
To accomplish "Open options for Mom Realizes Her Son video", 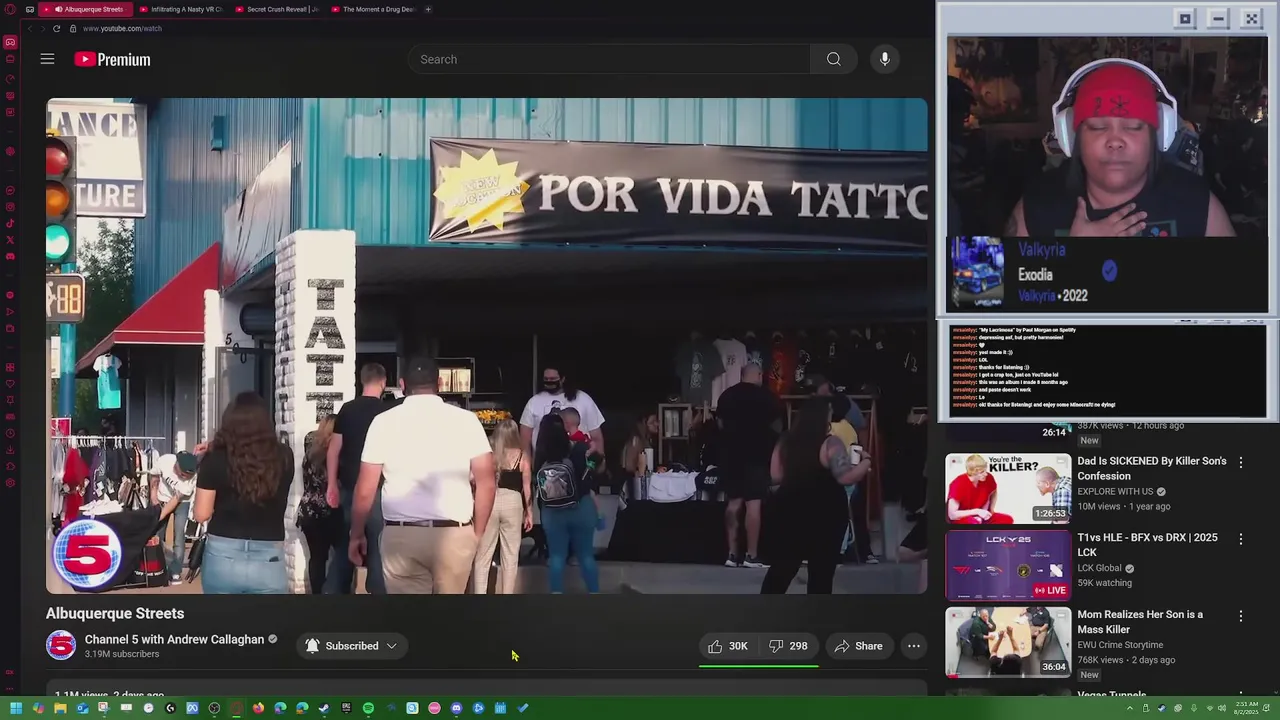I will click(x=1241, y=616).
